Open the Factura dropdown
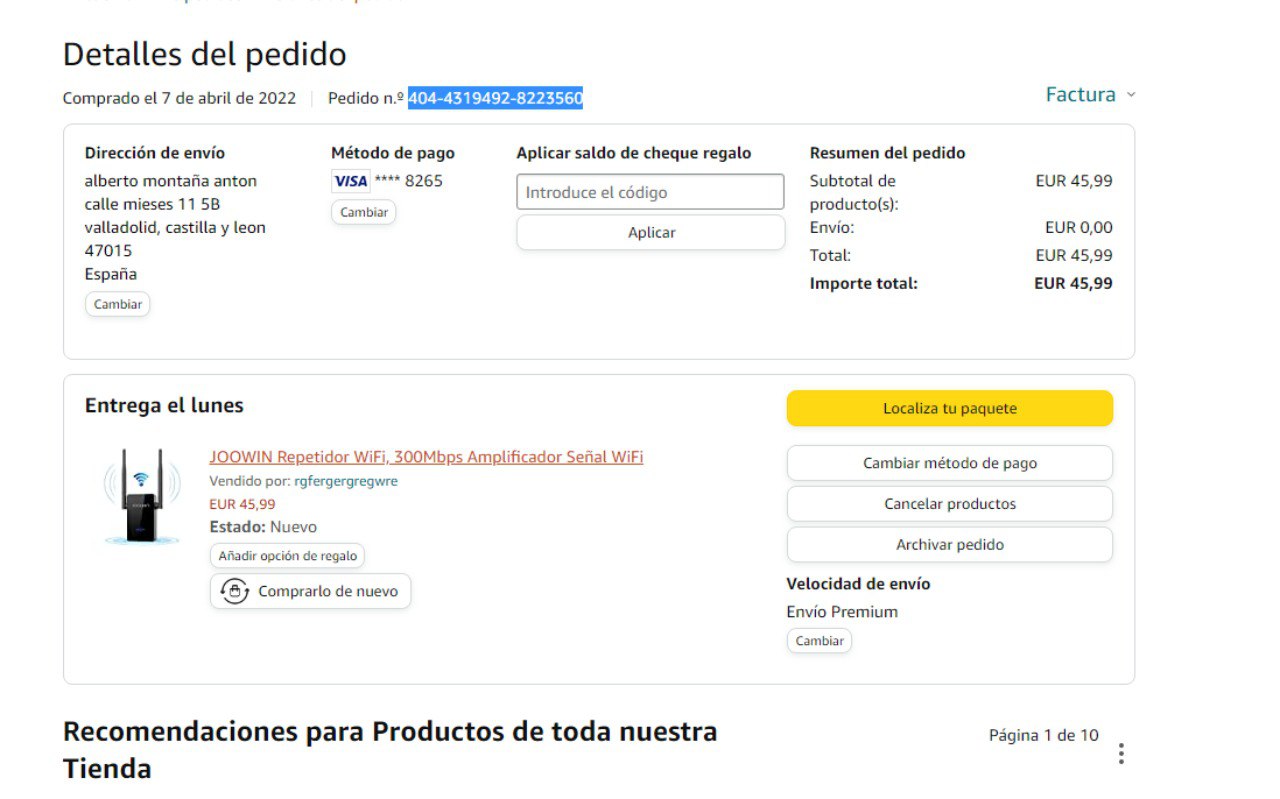The width and height of the screenshot is (1280, 799). coord(1090,95)
